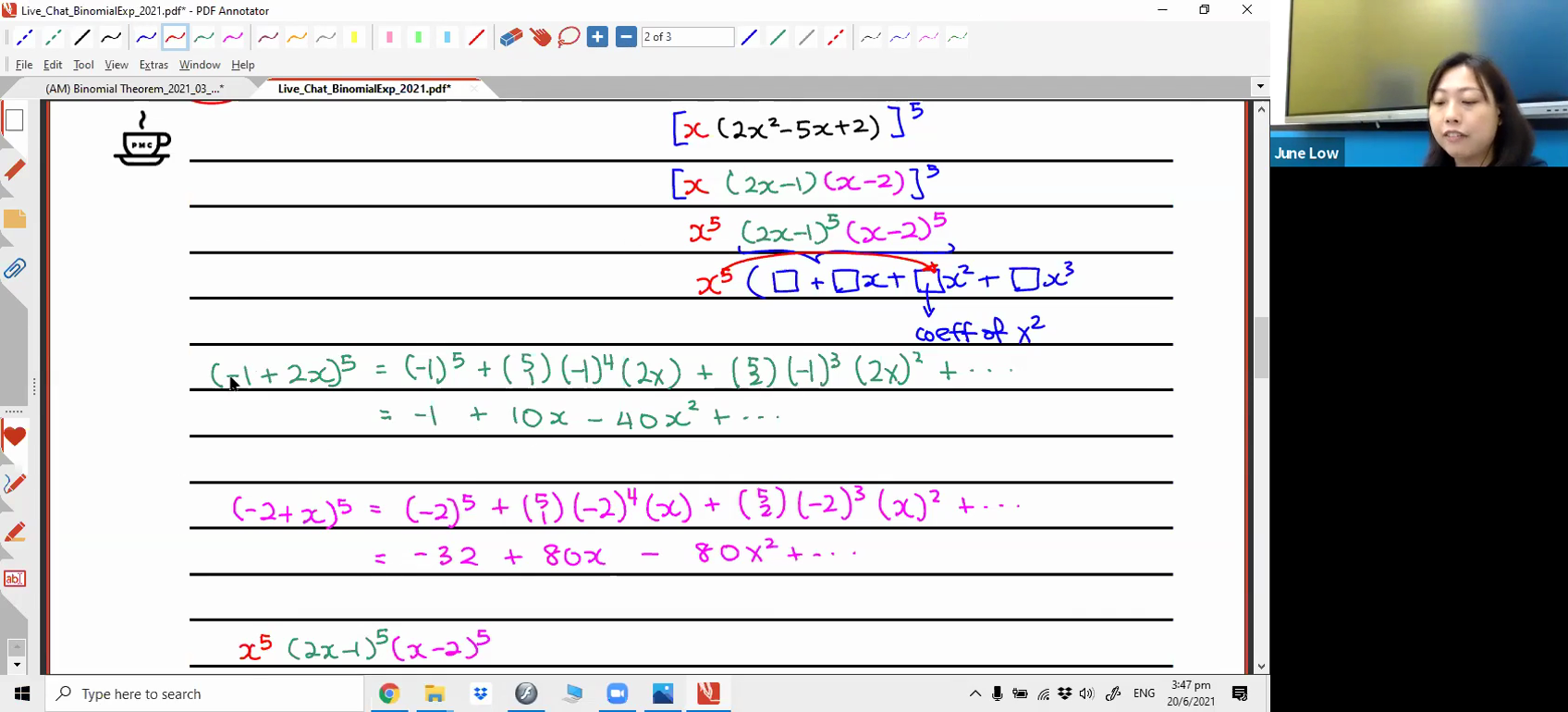Click the vertical scrollbar down arrow
This screenshot has height=712, width=1568.
1262,666
